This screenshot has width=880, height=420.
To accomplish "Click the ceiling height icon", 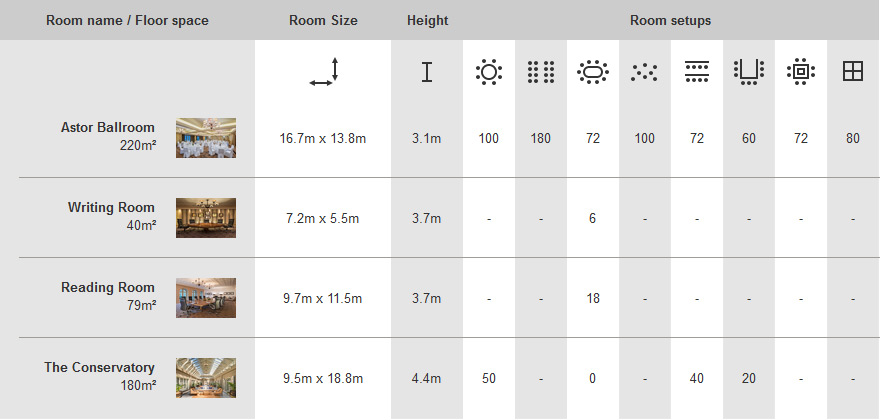I will pos(427,72).
